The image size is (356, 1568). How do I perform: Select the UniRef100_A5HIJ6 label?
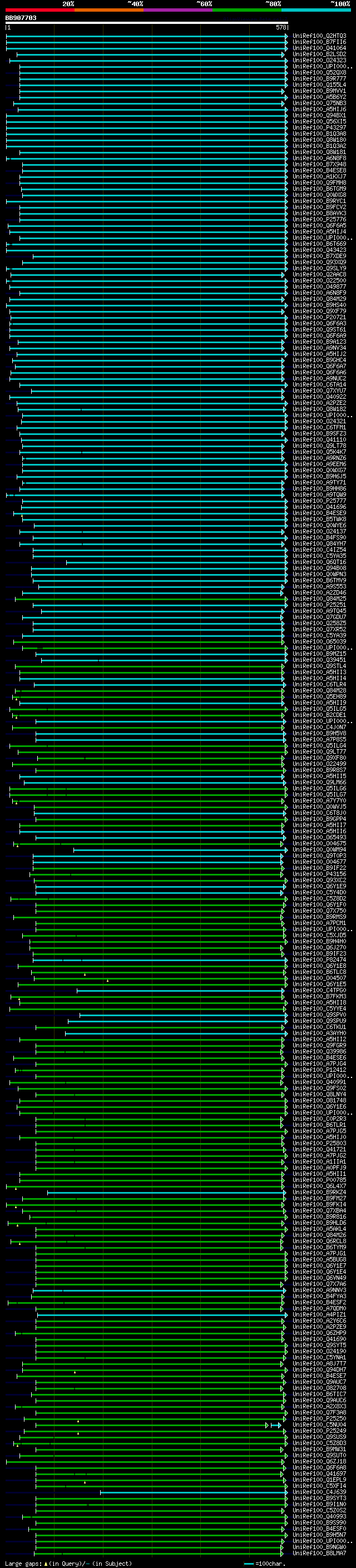319,110
